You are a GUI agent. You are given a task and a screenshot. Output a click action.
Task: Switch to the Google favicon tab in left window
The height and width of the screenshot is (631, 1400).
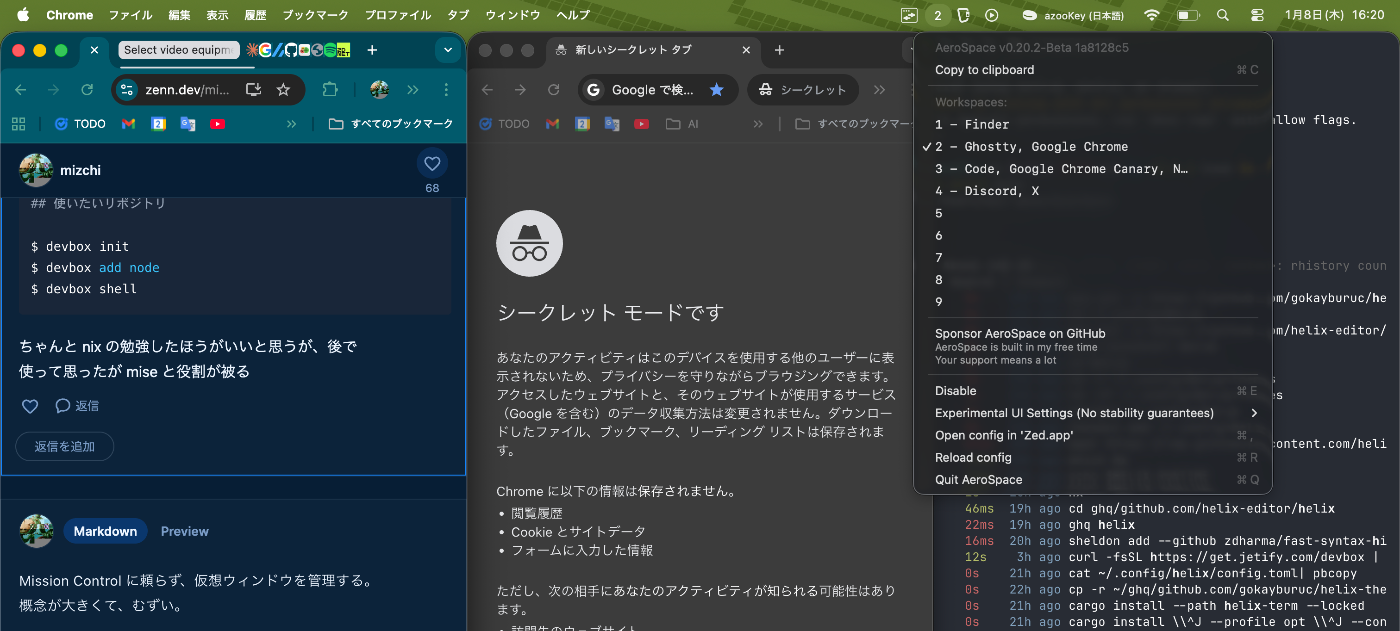click(265, 50)
